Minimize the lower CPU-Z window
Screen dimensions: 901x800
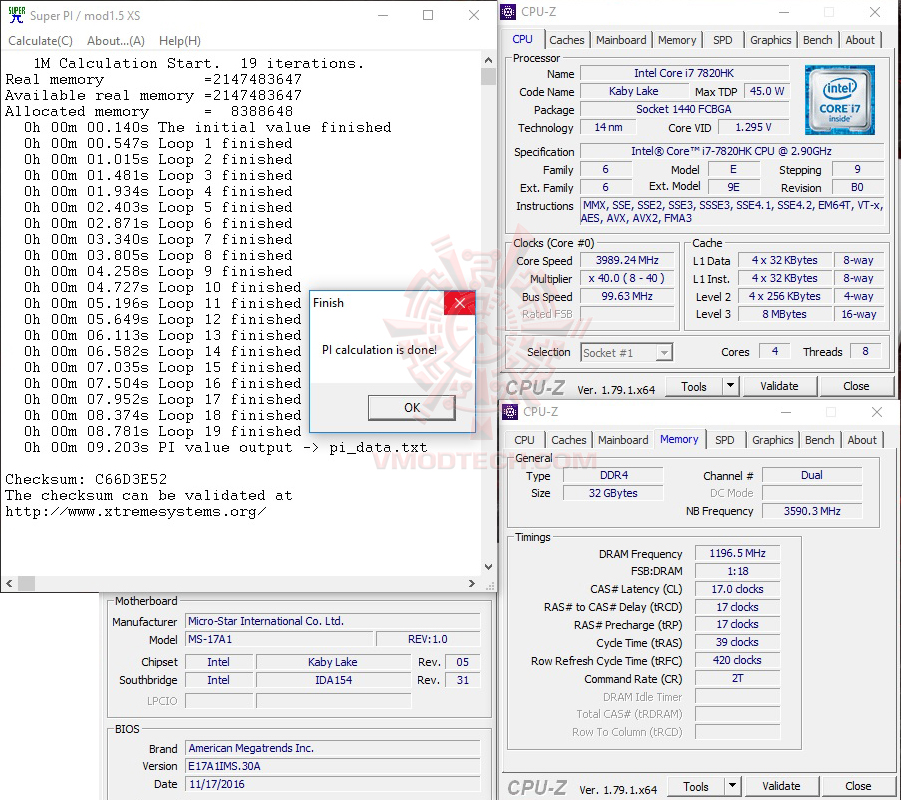786,412
